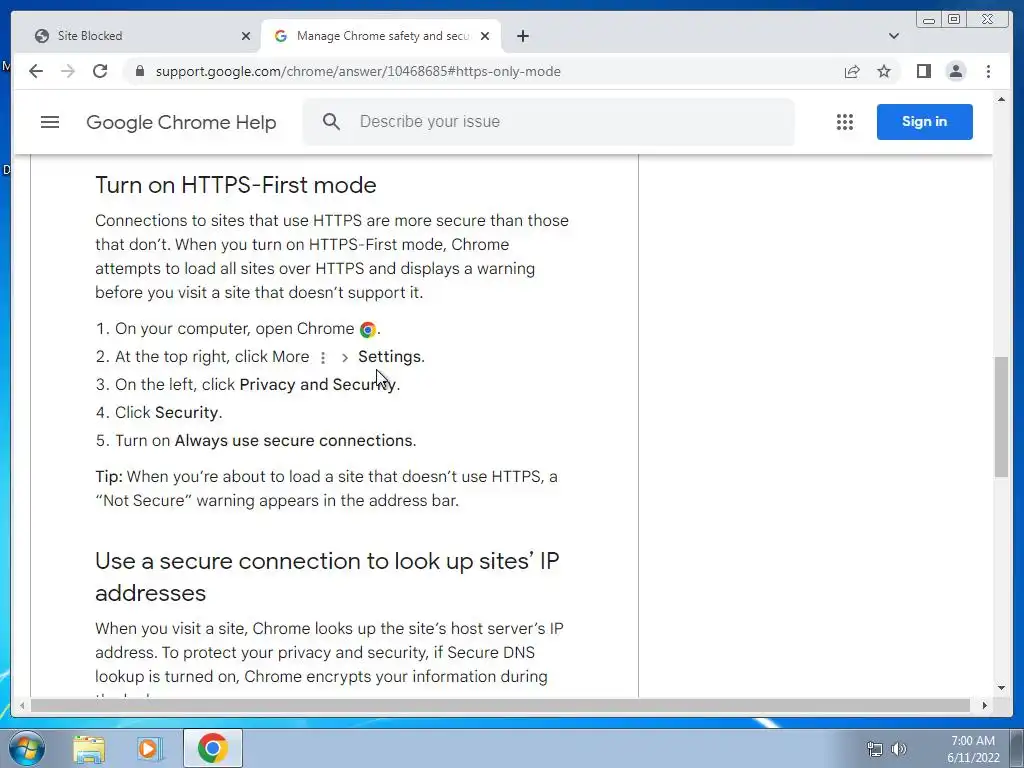Open the taskbar clock and date

click(x=973, y=749)
